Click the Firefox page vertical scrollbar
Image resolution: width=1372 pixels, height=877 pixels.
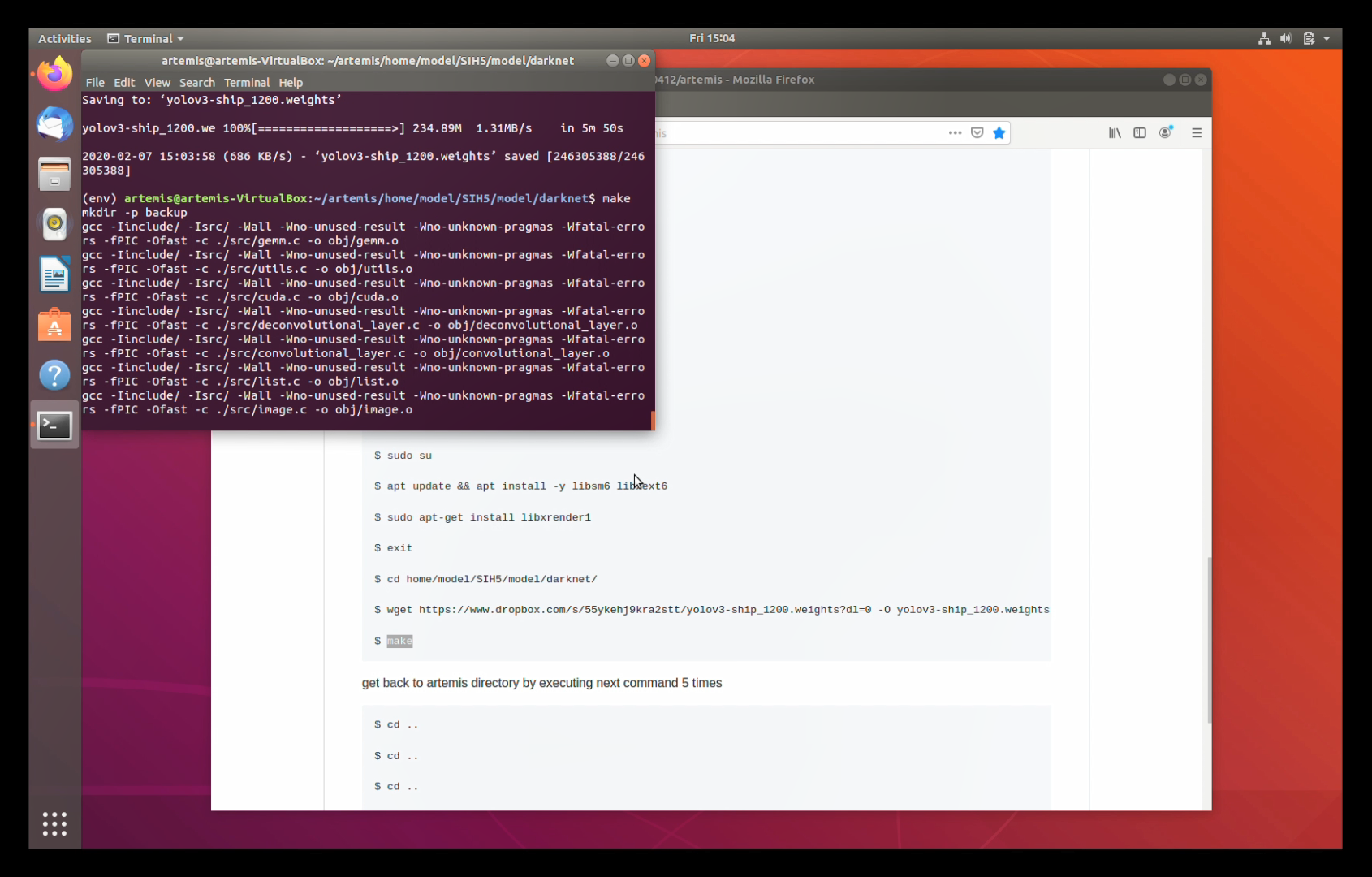click(1209, 640)
